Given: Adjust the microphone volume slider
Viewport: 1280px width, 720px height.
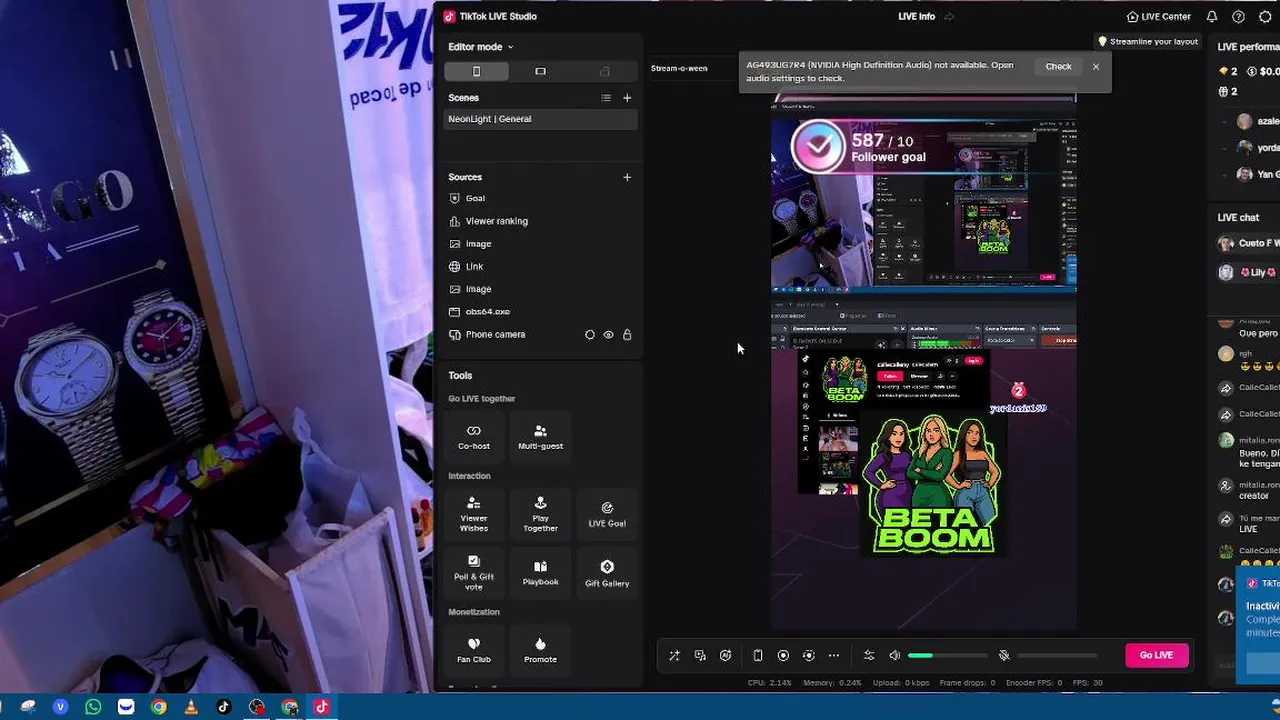Looking at the screenshot, I should (1057, 656).
